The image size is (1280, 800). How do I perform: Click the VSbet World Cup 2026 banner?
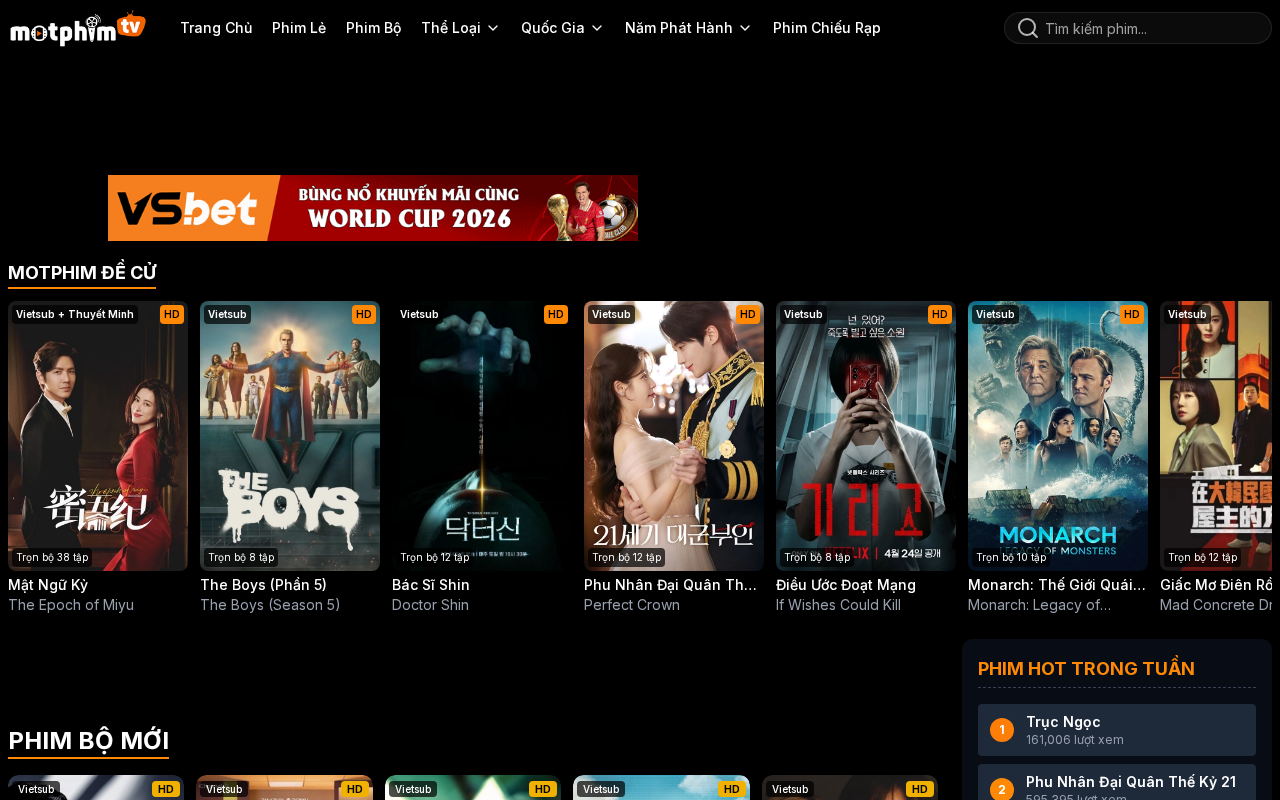(373, 208)
